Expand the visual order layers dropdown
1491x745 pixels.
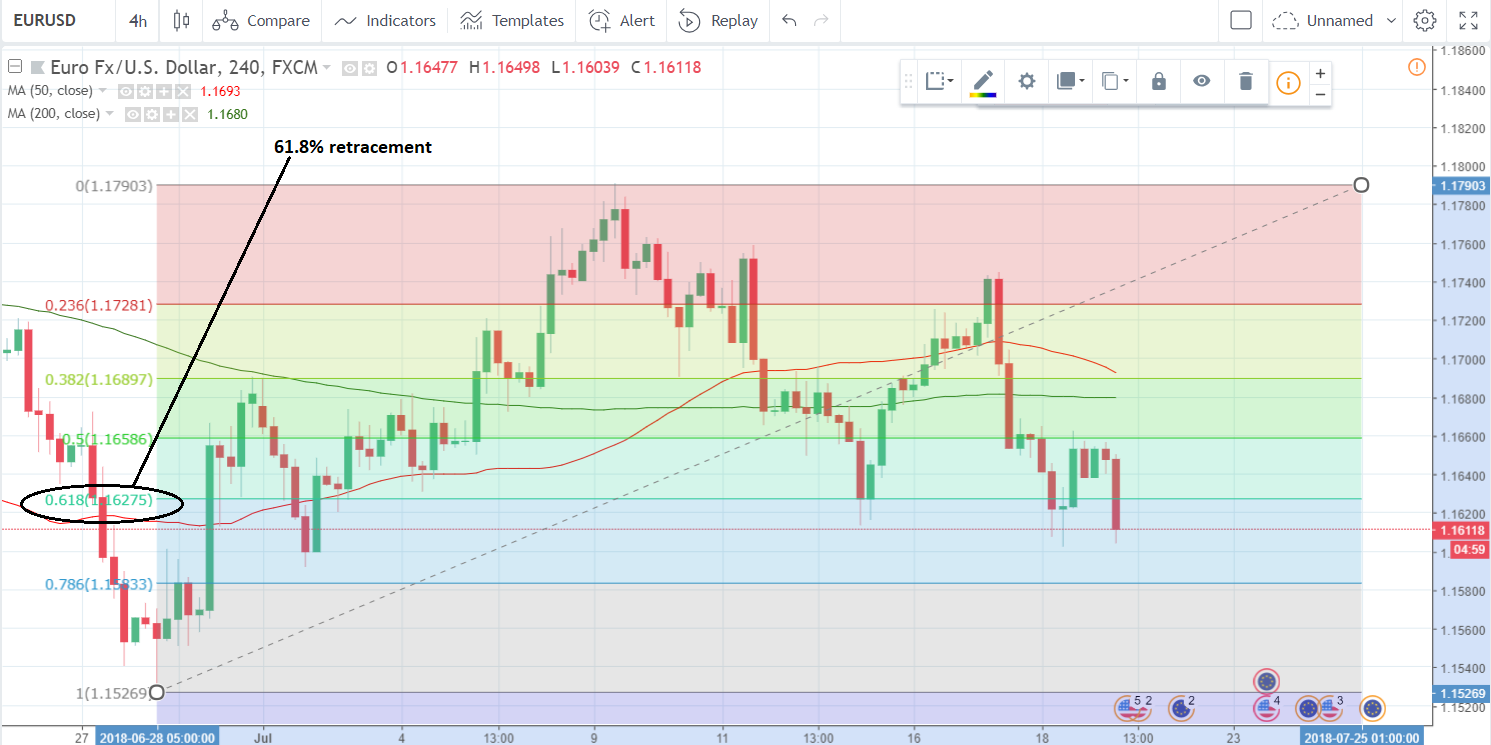pyautogui.click(x=1070, y=82)
